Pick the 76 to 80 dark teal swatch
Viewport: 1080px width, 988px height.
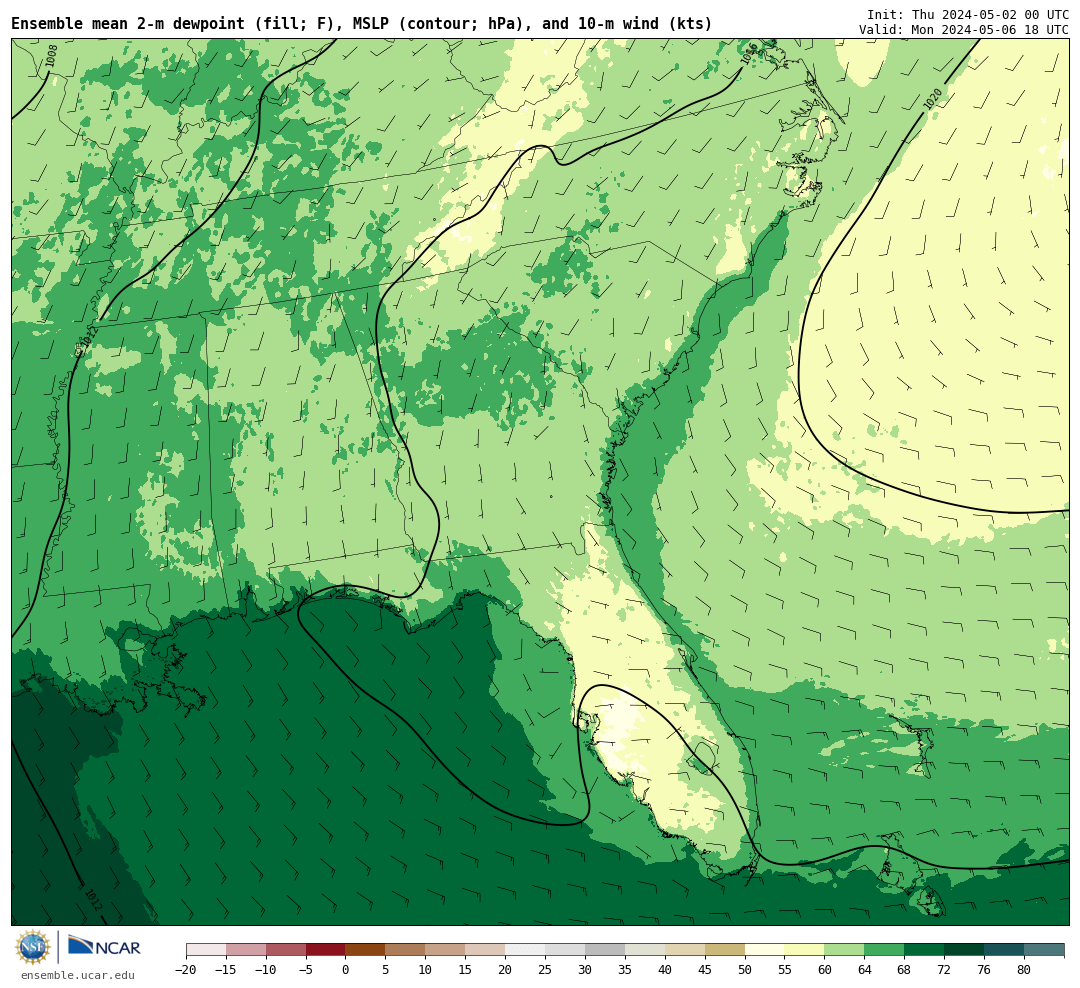1005,950
